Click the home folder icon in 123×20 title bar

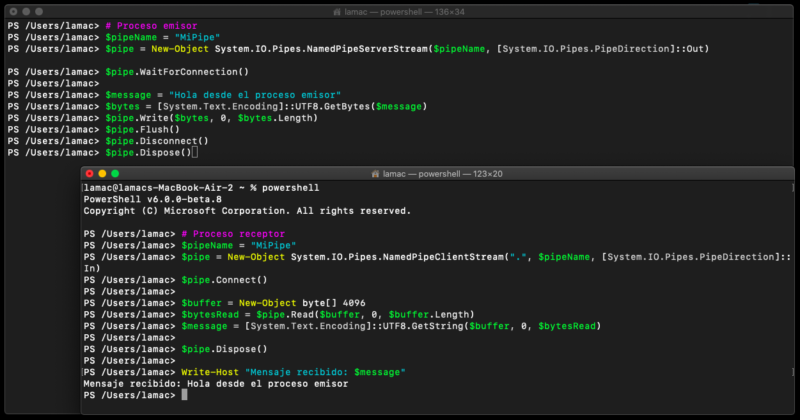tap(376, 174)
